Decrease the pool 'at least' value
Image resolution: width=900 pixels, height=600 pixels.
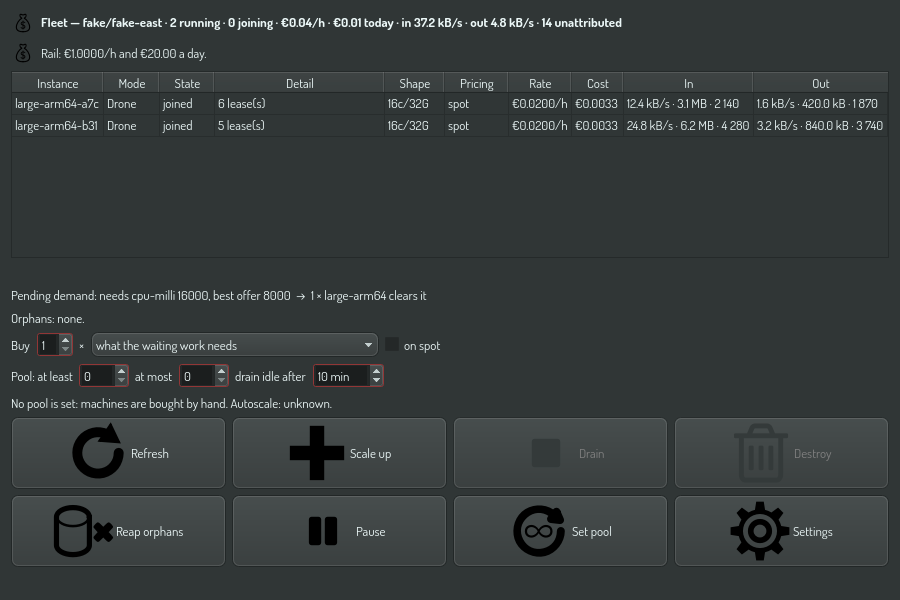(121, 381)
